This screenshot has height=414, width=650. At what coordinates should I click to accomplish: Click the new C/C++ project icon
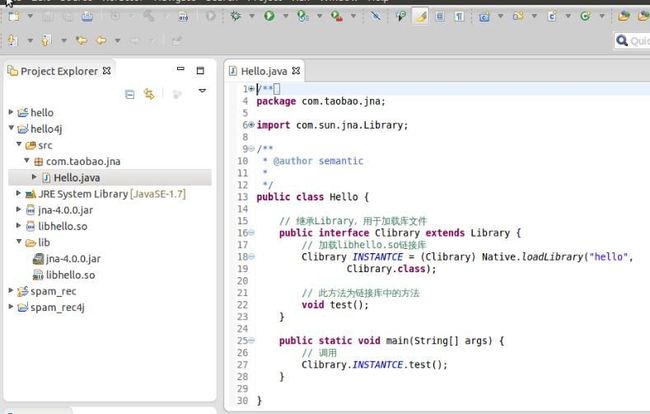[x=484, y=17]
